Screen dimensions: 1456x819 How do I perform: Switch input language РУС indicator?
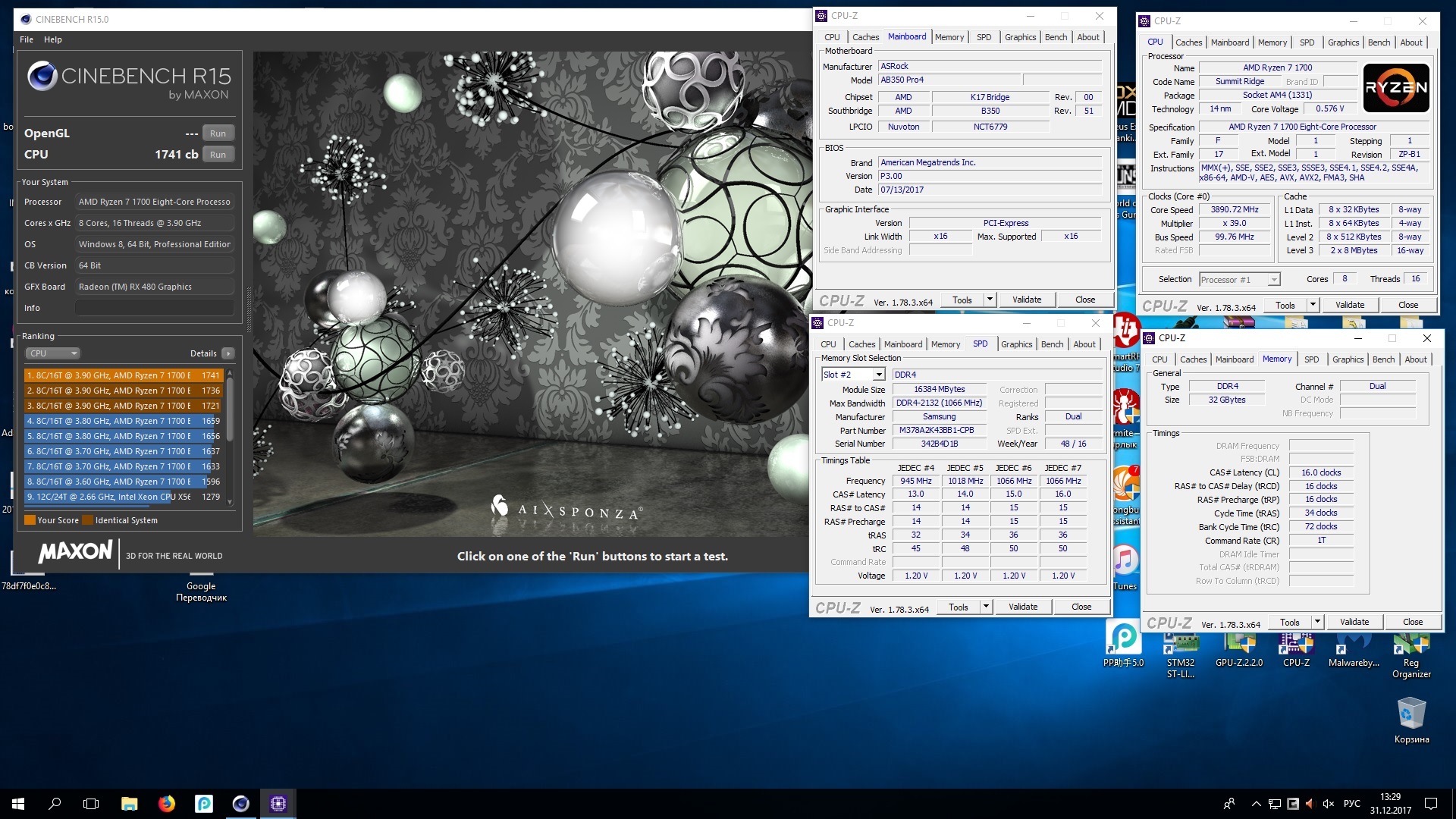point(1352,804)
